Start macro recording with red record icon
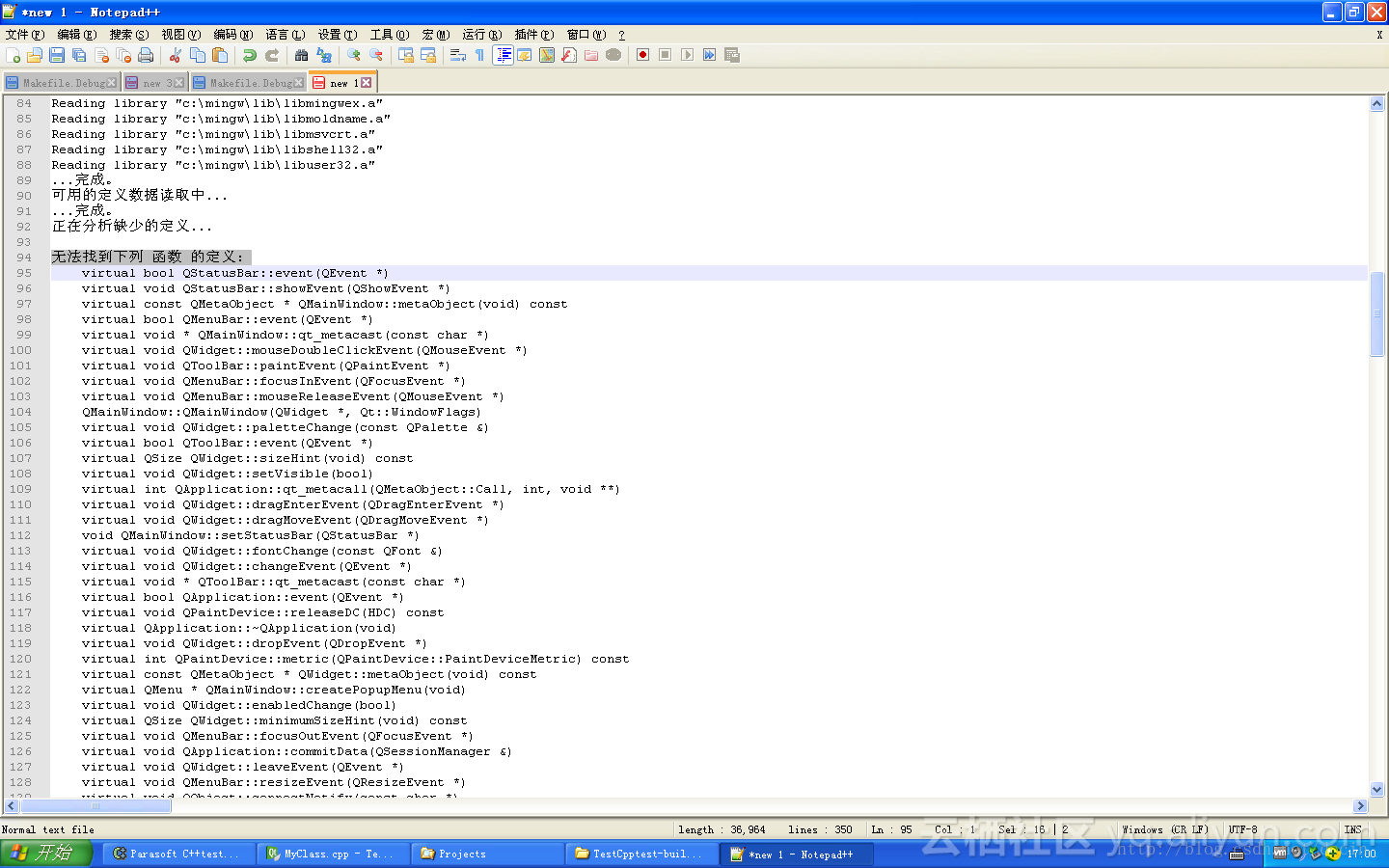Image resolution: width=1389 pixels, height=868 pixels. pyautogui.click(x=642, y=55)
